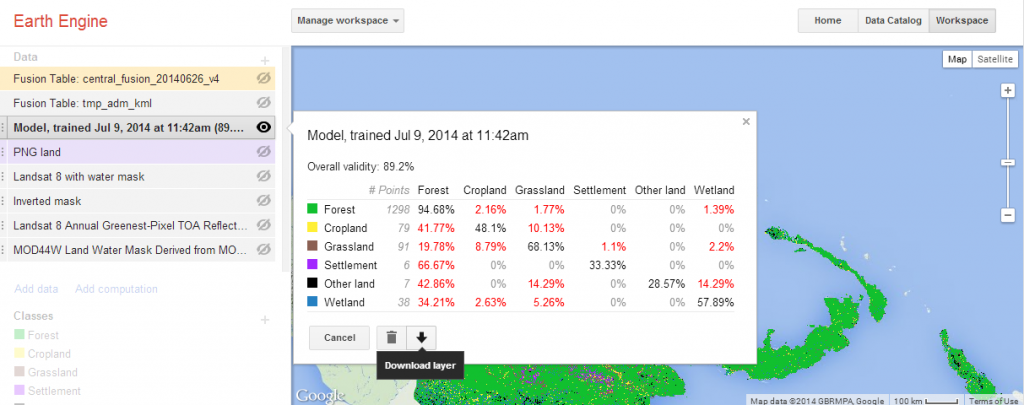Zoom out the map with minus button

[1008, 215]
